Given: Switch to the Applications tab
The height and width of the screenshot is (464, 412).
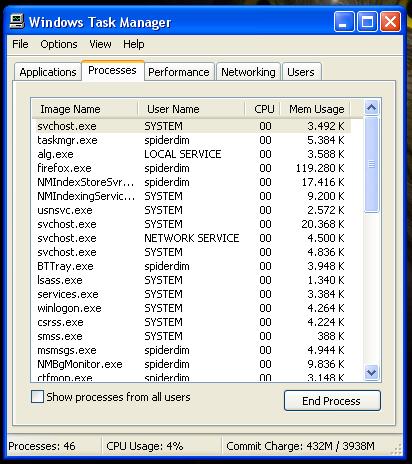Looking at the screenshot, I should (48, 72).
